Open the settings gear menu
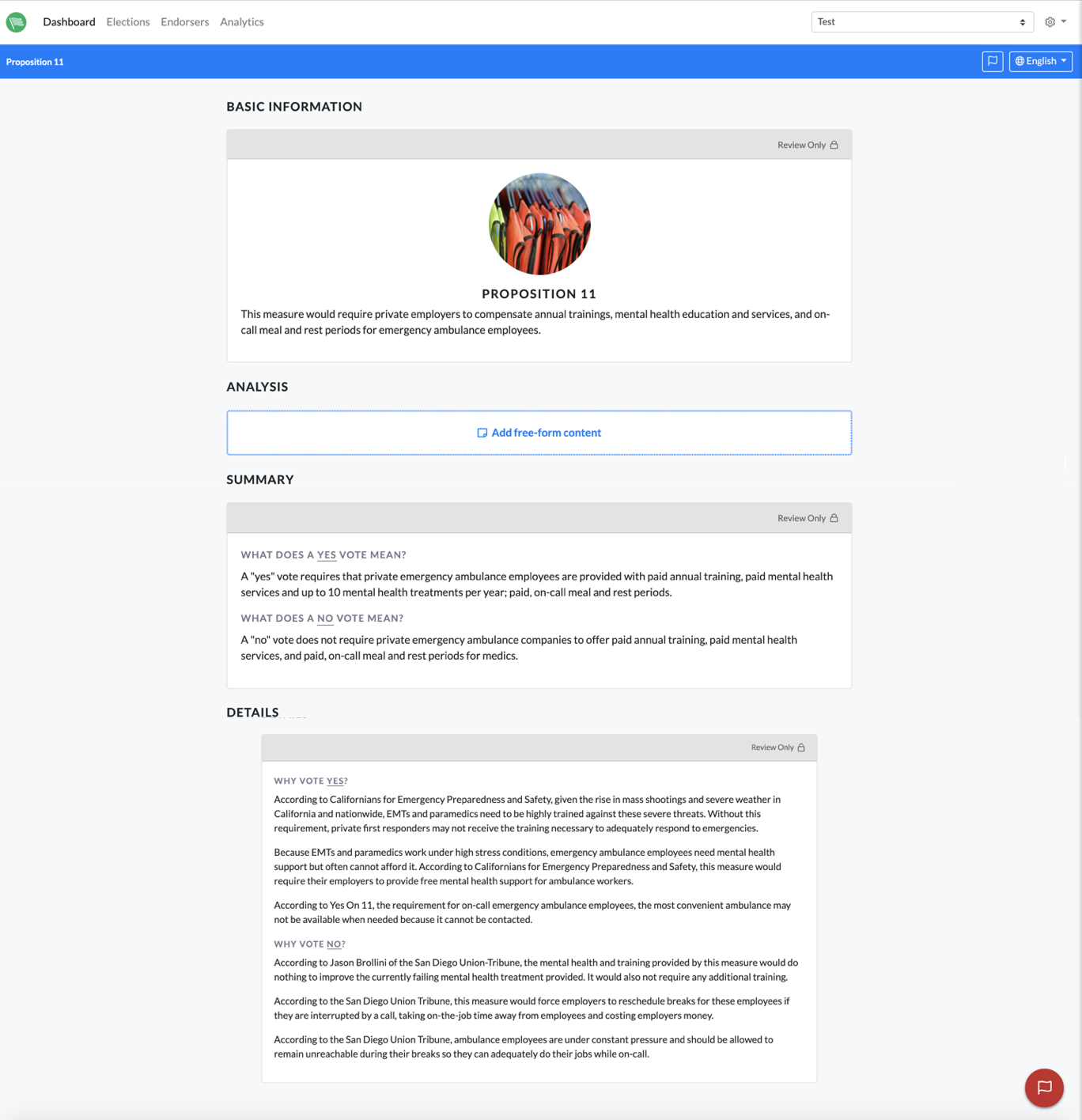This screenshot has width=1082, height=1120. pyautogui.click(x=1055, y=22)
